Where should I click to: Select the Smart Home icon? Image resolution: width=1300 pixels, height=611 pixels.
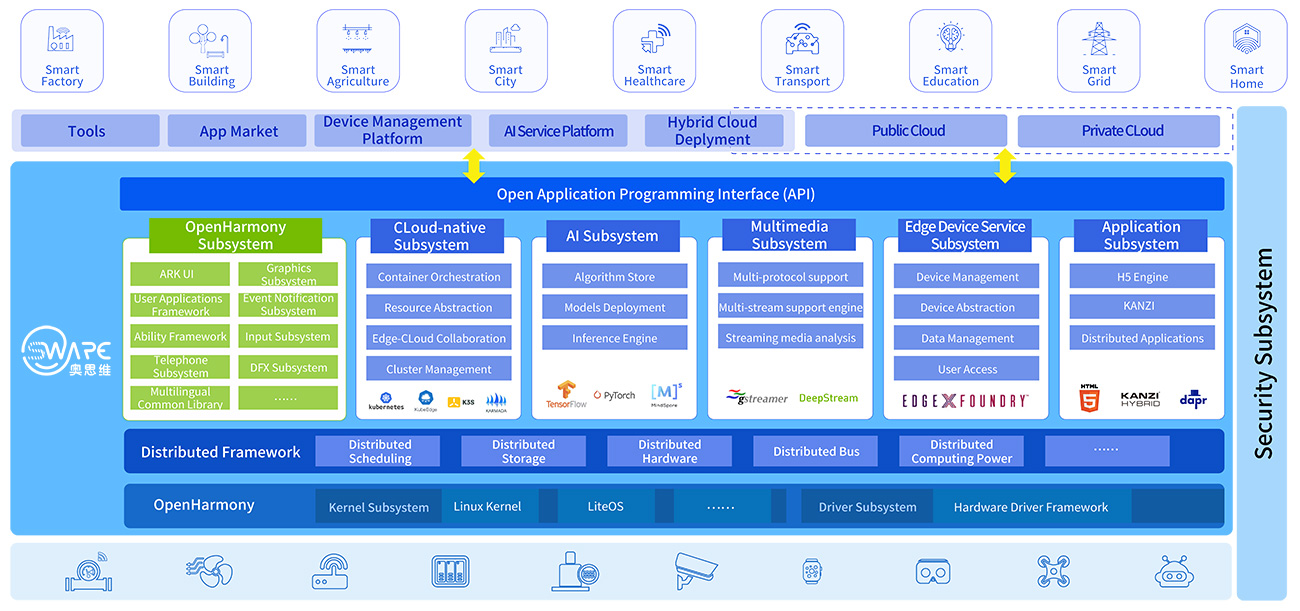[x=1246, y=40]
